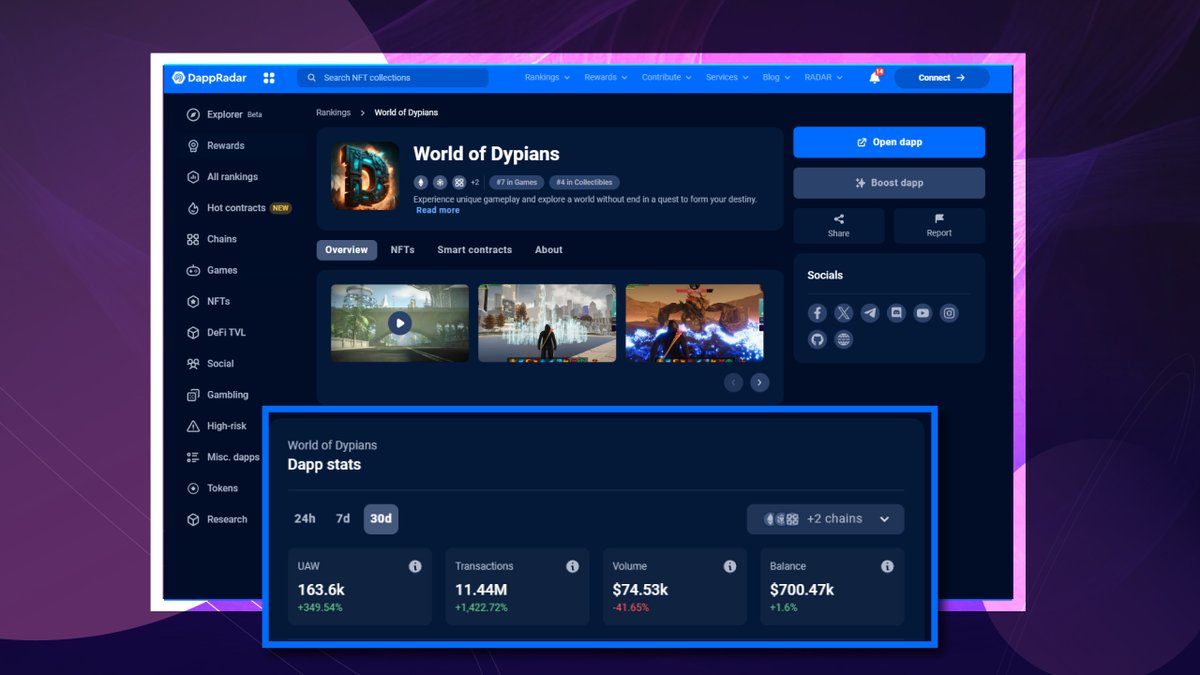1200x675 pixels.
Task: Expand the +2 chains dropdown
Action: 826,519
